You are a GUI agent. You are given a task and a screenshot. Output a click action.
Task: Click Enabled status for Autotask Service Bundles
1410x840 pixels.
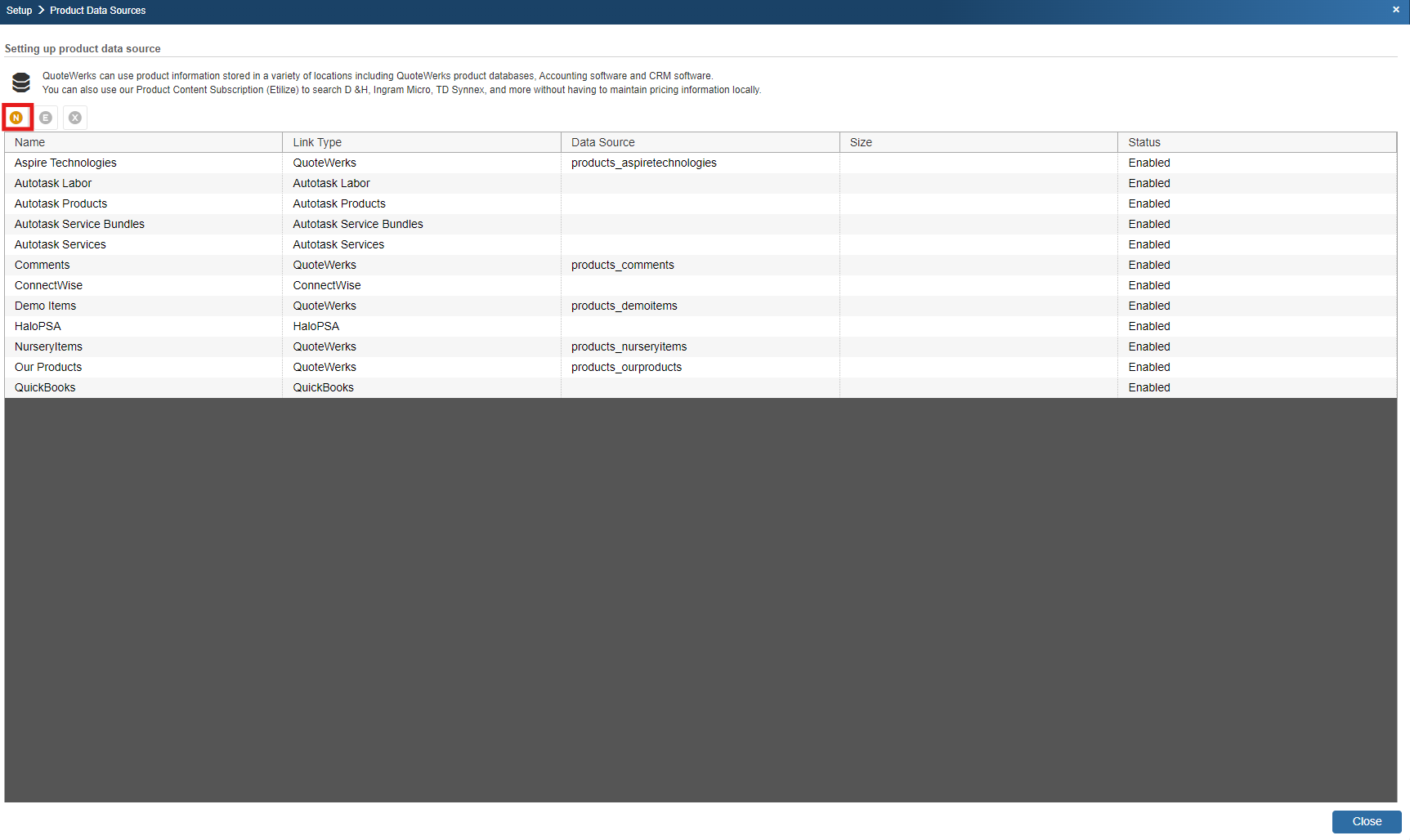click(x=1149, y=224)
